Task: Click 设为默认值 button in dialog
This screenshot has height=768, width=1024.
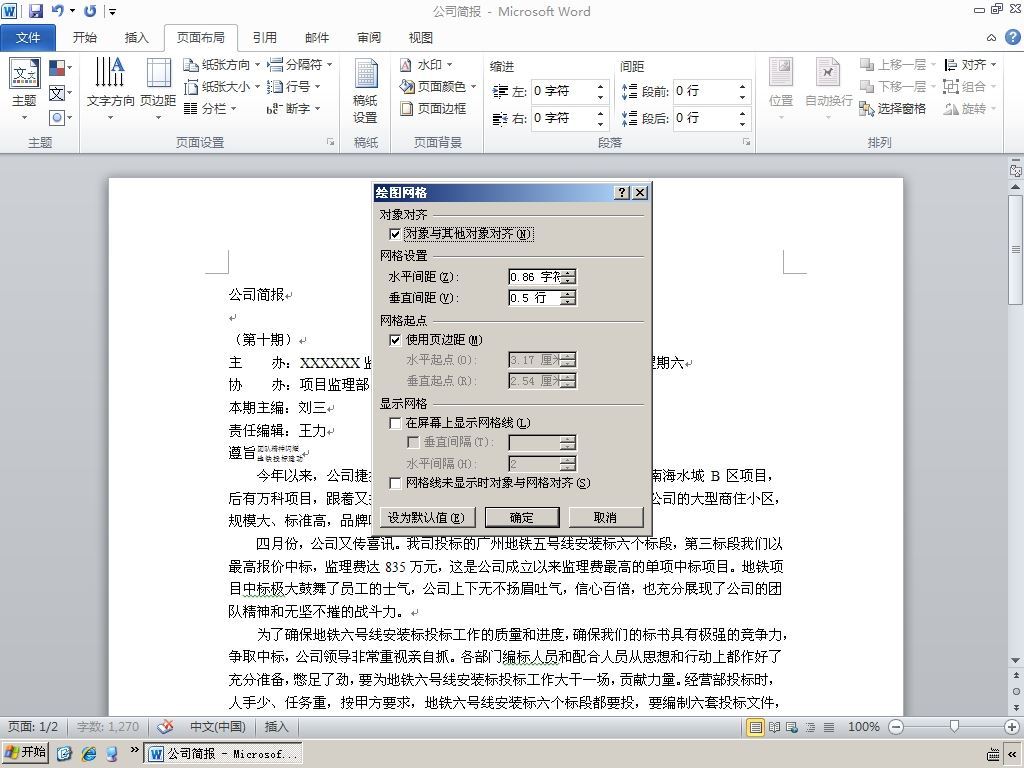Action: pyautogui.click(x=427, y=518)
